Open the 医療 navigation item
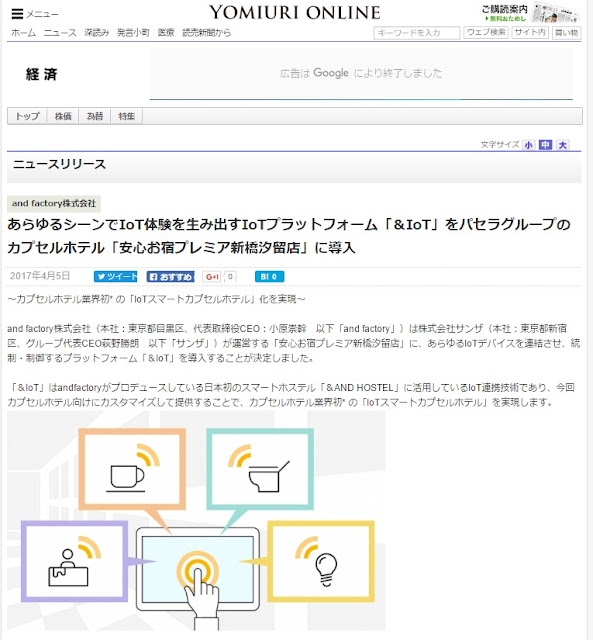 pyautogui.click(x=166, y=33)
